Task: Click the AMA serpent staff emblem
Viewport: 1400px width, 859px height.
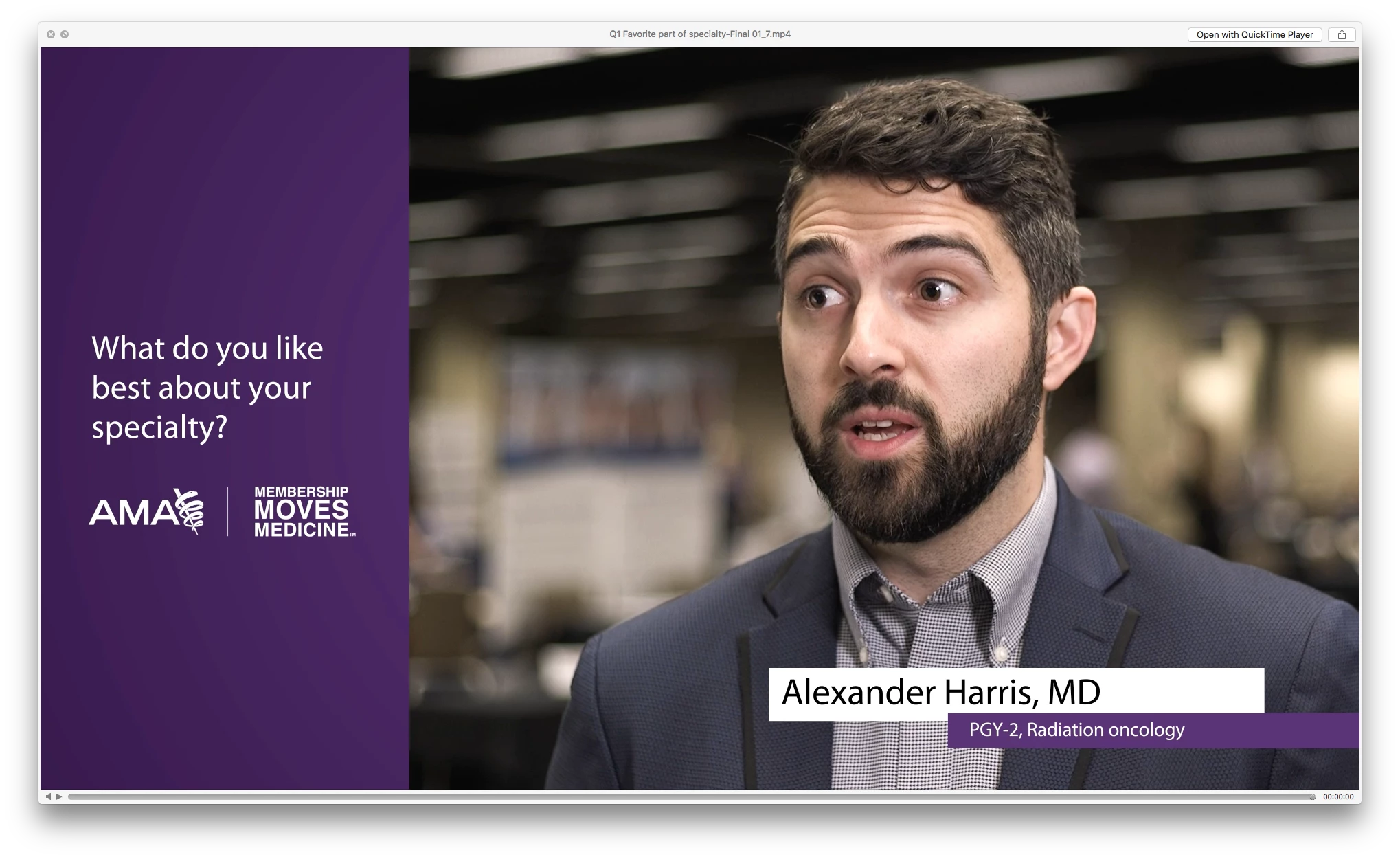Action: point(190,512)
